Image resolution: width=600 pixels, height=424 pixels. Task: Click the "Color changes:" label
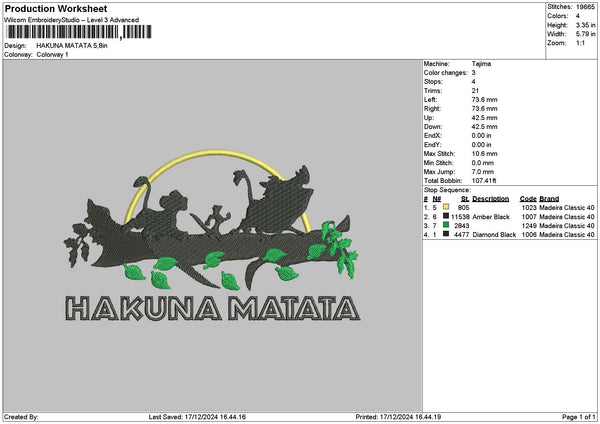[446, 73]
